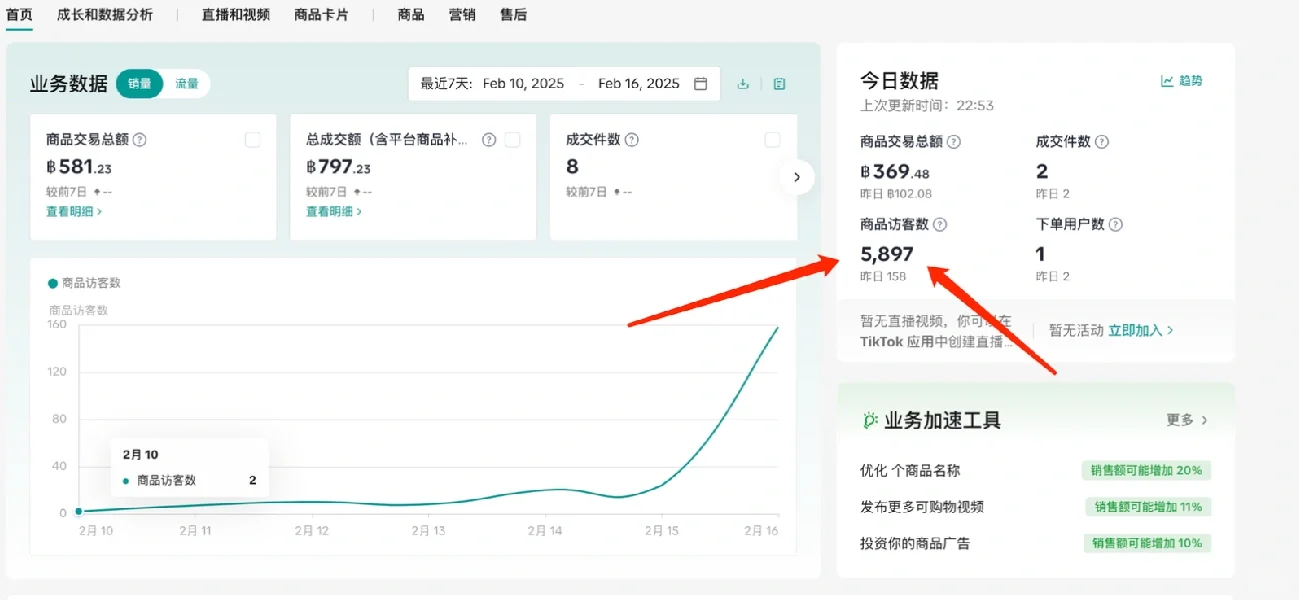Click the help icon beside 下单用户数
Viewport: 1299px width, 600px height.
pyautogui.click(x=1116, y=224)
